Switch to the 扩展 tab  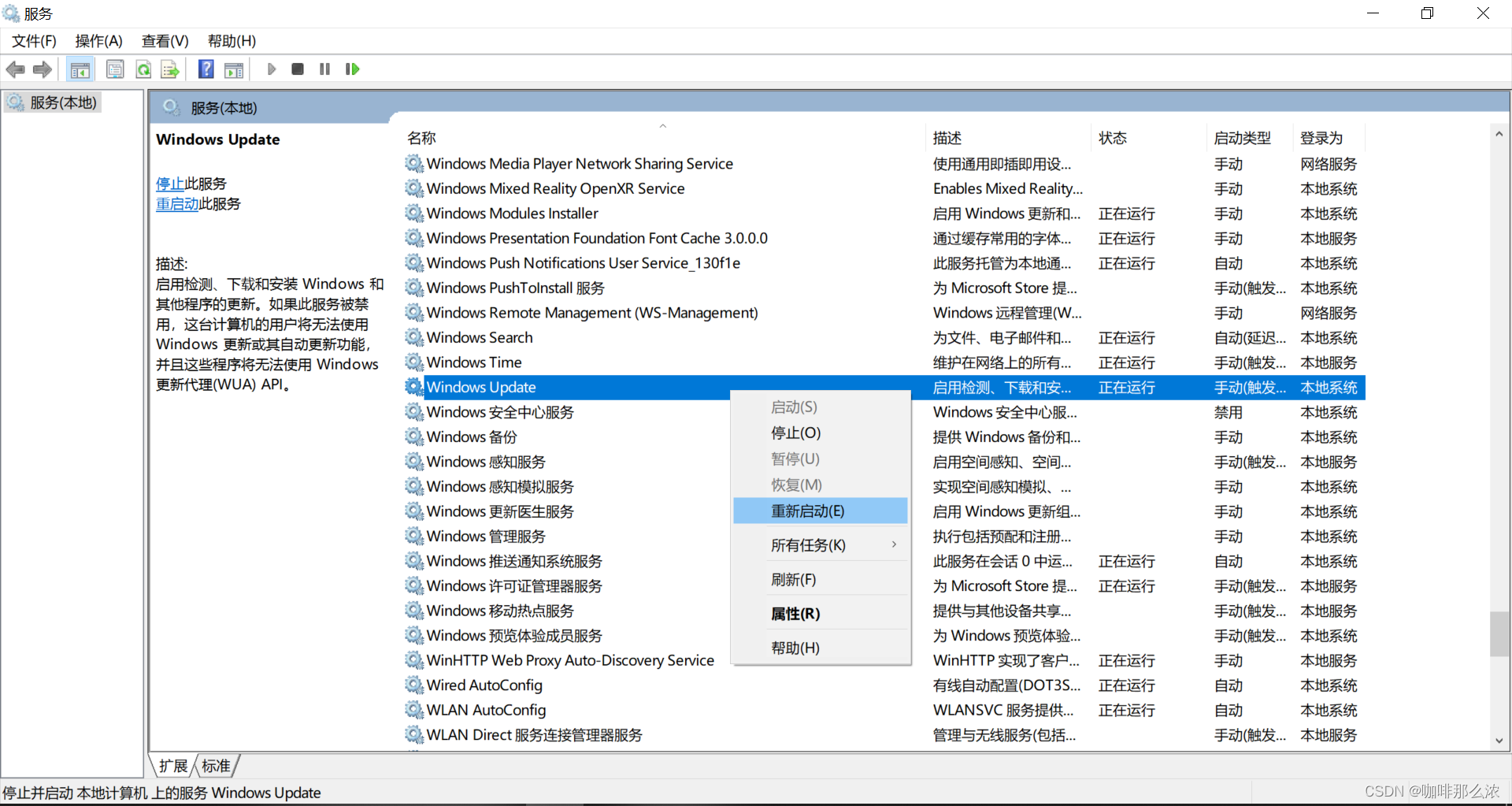tap(172, 765)
